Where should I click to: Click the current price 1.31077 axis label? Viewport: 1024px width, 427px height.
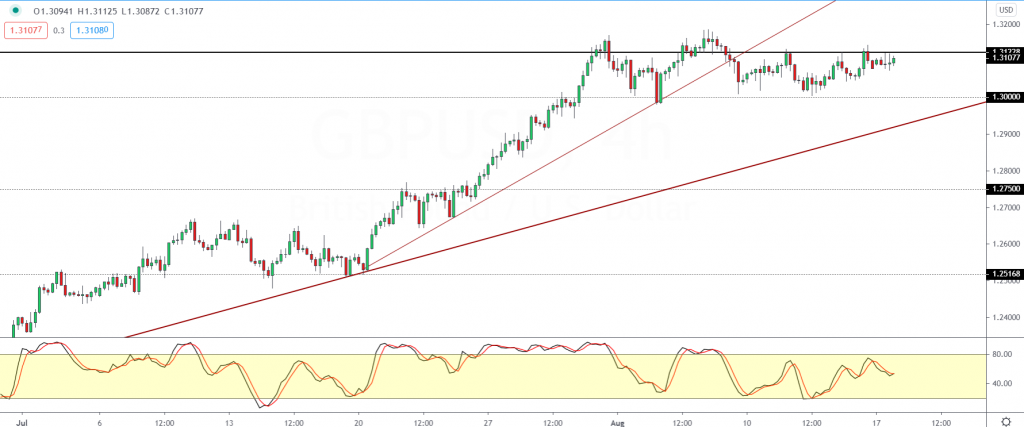coord(1006,58)
